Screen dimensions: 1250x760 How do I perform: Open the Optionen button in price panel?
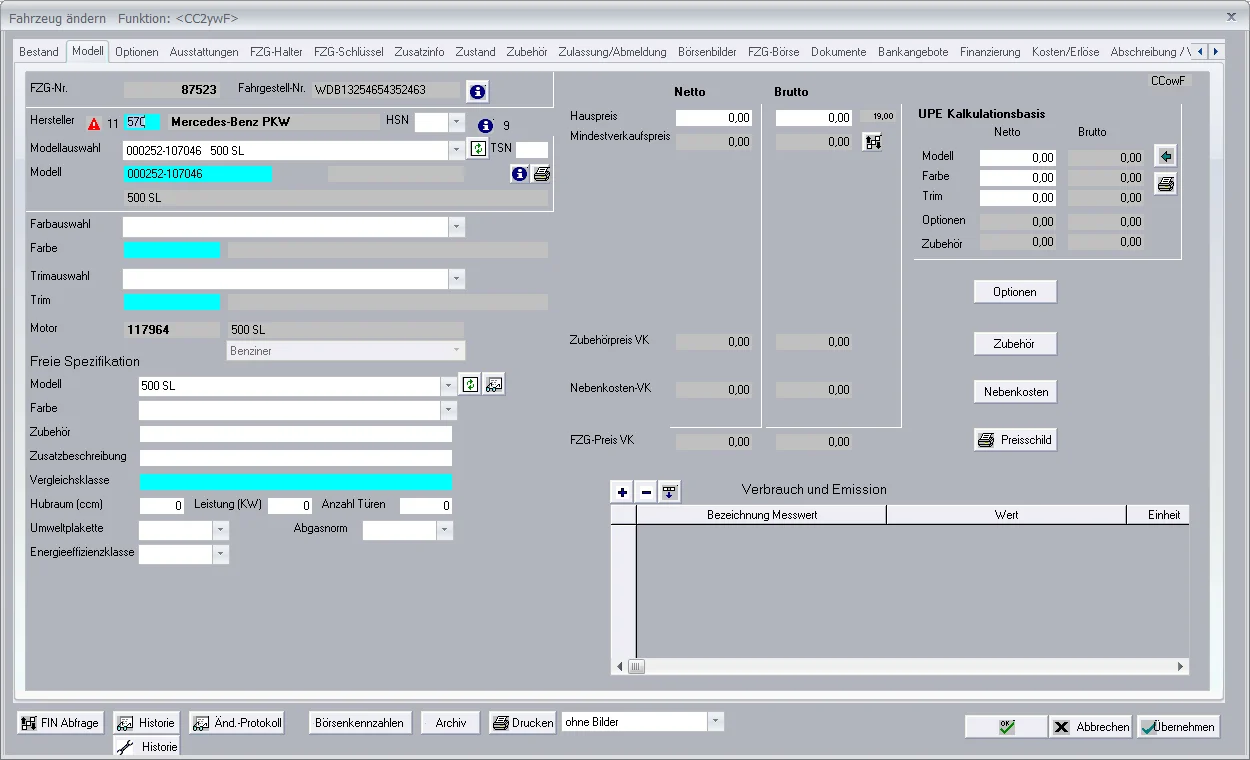[1015, 292]
